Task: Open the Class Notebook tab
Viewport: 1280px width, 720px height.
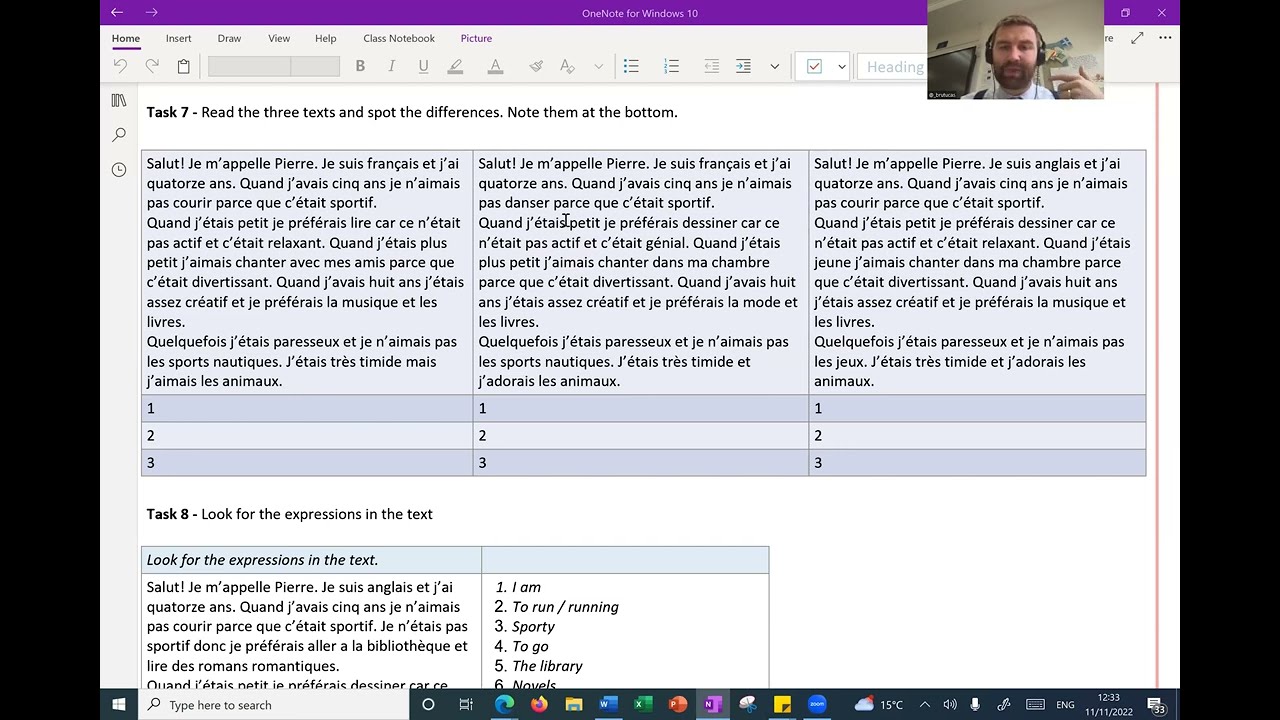Action: (399, 38)
